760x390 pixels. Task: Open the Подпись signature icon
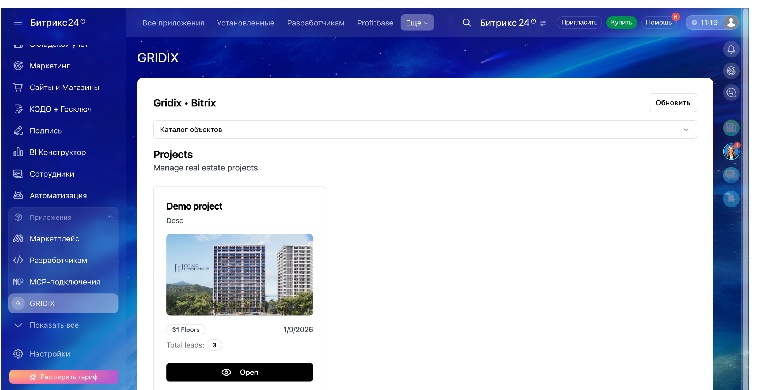[18, 130]
